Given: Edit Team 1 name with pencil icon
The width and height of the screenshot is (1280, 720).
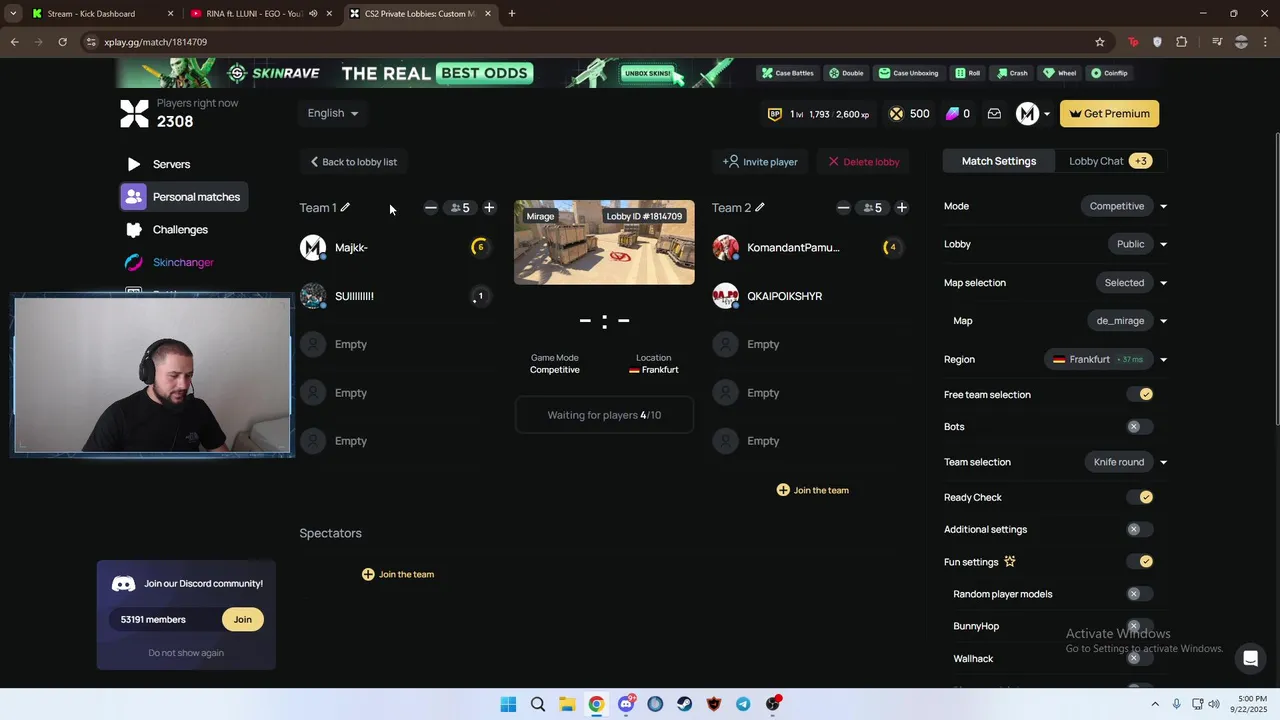Looking at the screenshot, I should tap(345, 207).
